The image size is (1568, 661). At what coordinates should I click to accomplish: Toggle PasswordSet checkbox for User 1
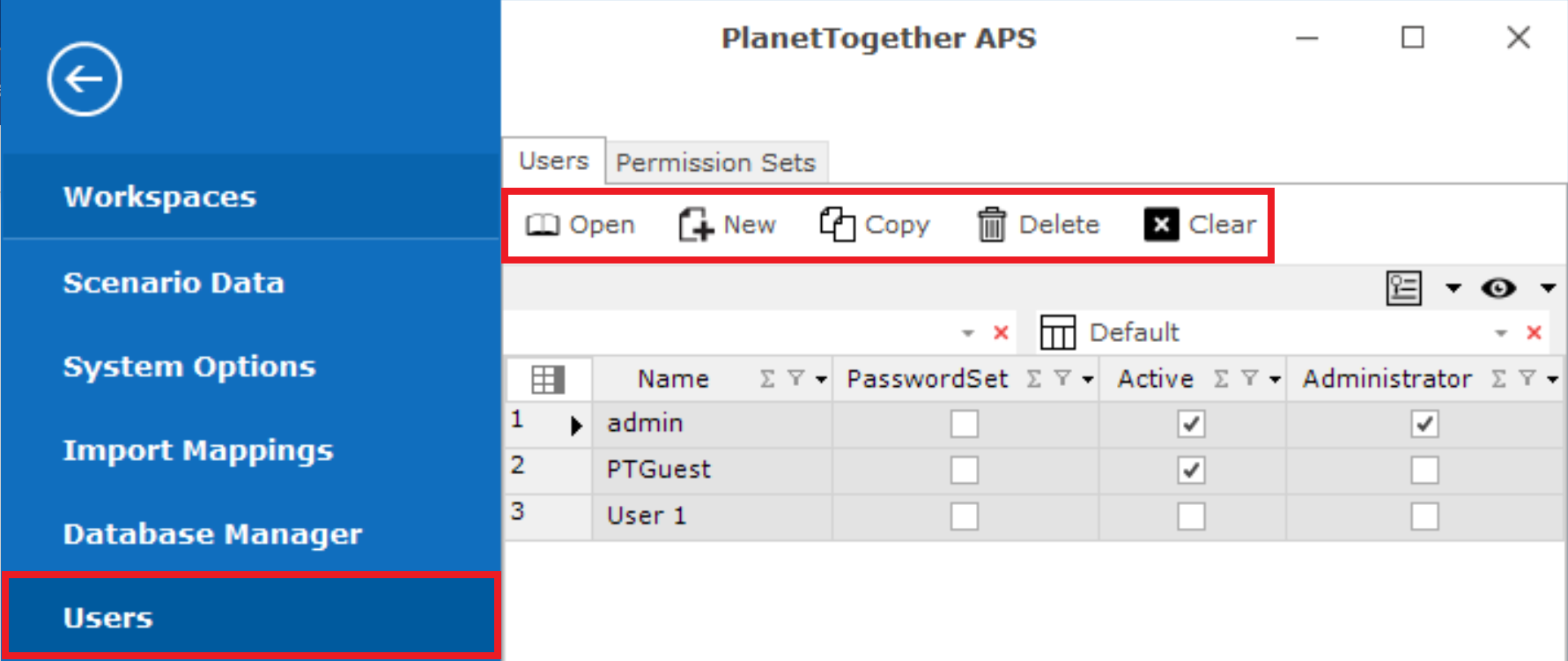(x=965, y=516)
